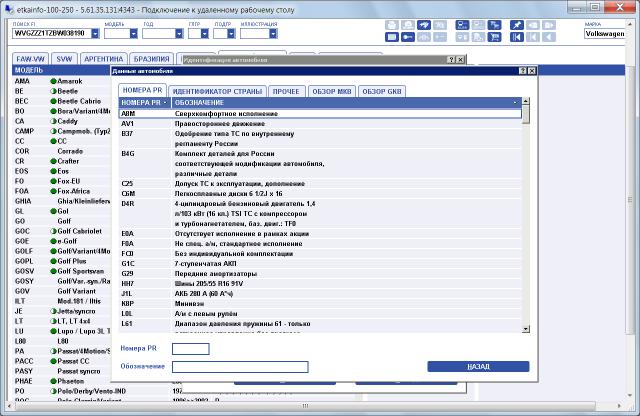Open the ПОИСК FI VIN dropdown
Viewport: 640px width, 416px height.
click(x=95, y=33)
